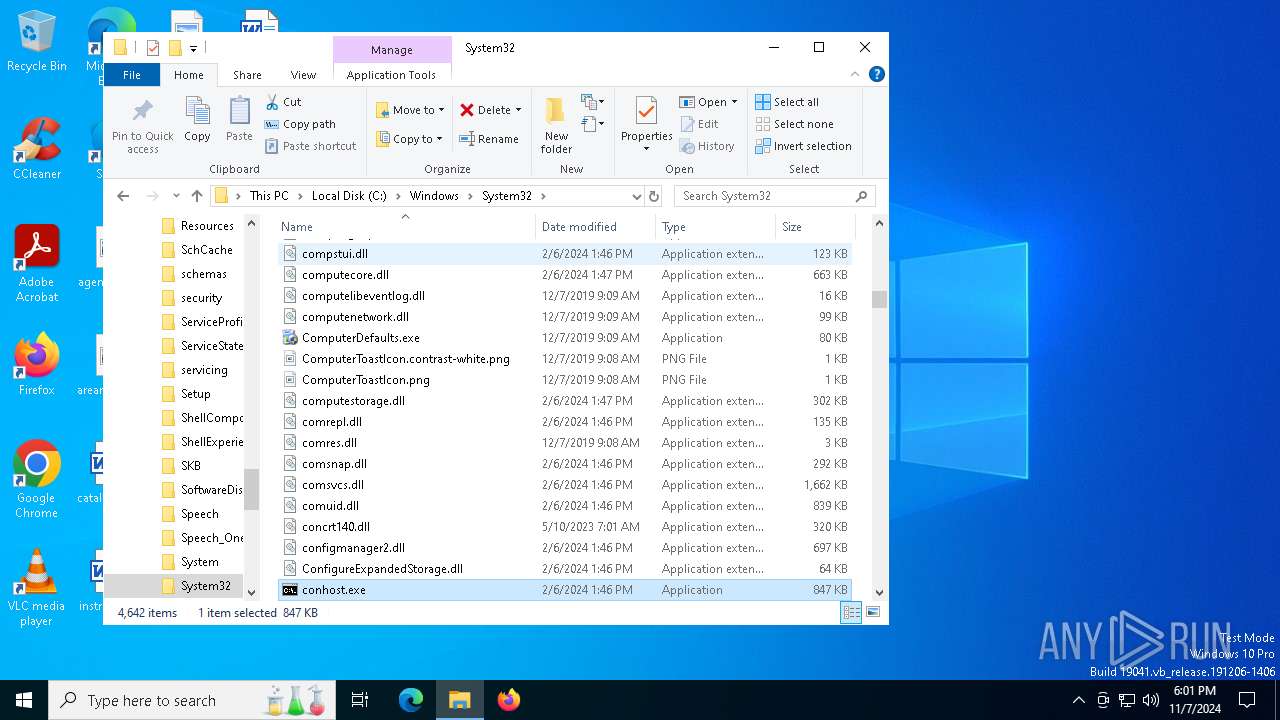
Task: Switch to the Home tab
Action: pos(189,74)
